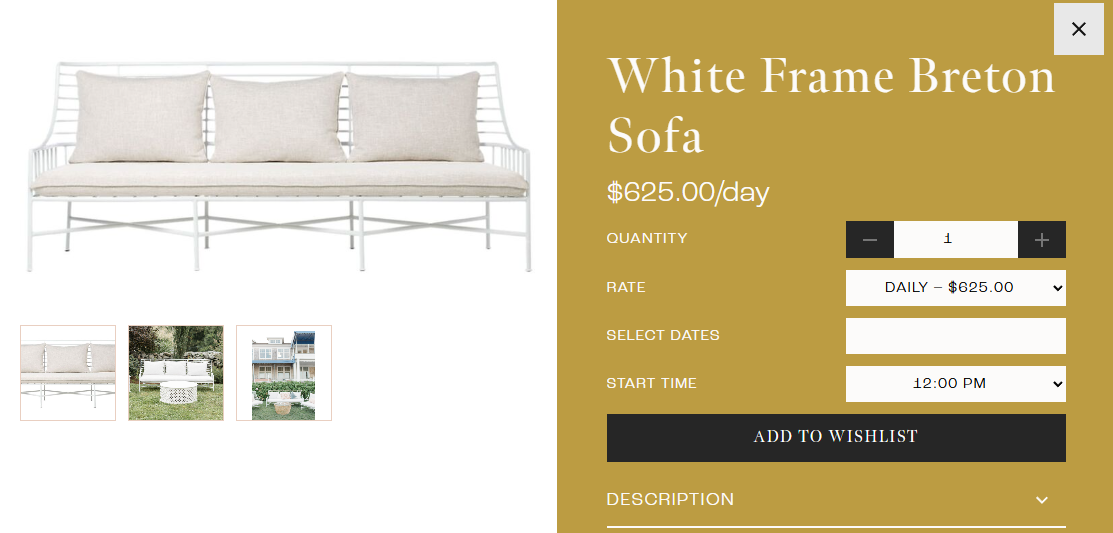
Task: Click the Rate label
Action: [x=626, y=287]
